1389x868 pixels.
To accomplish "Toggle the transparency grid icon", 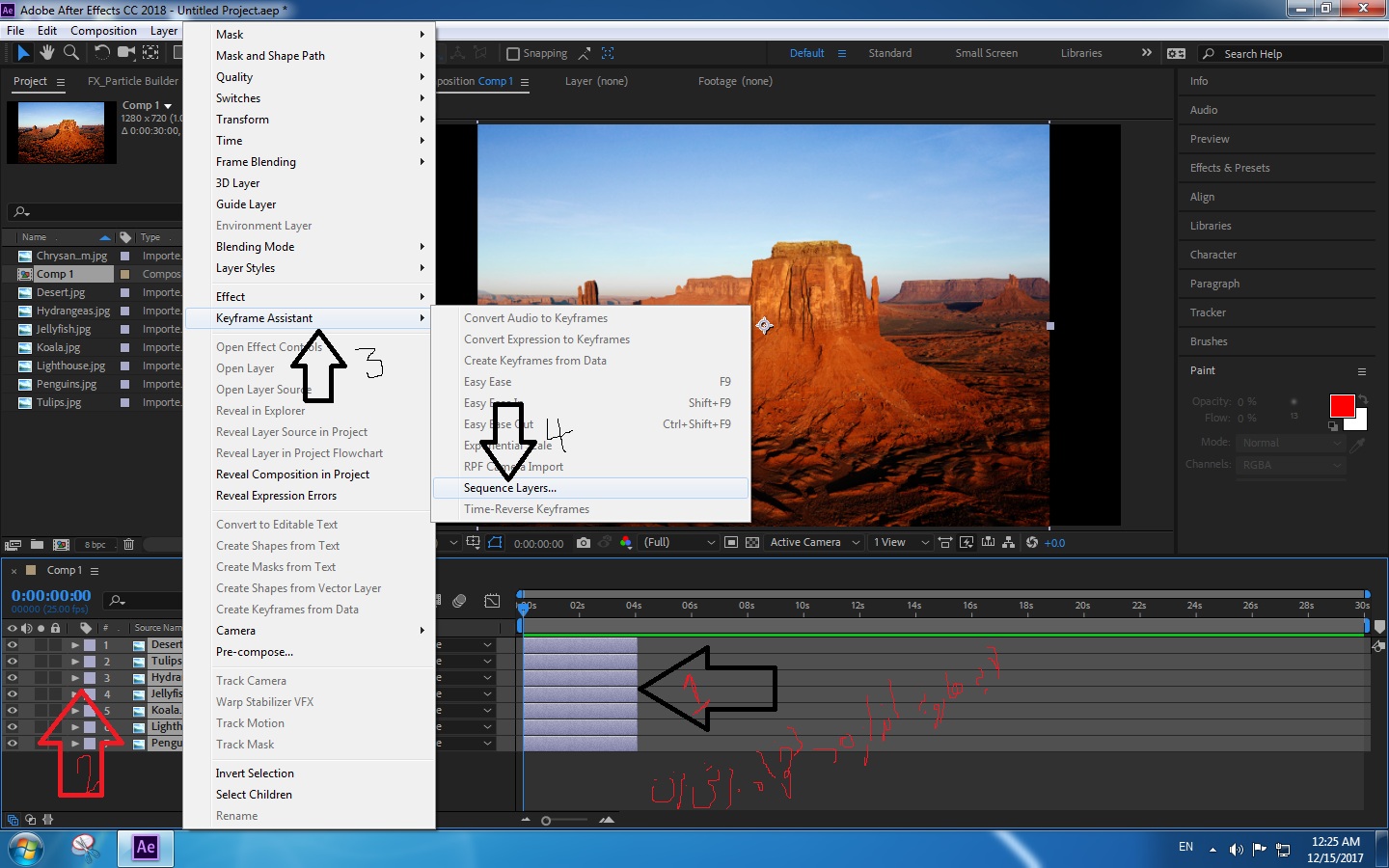I will 752,543.
